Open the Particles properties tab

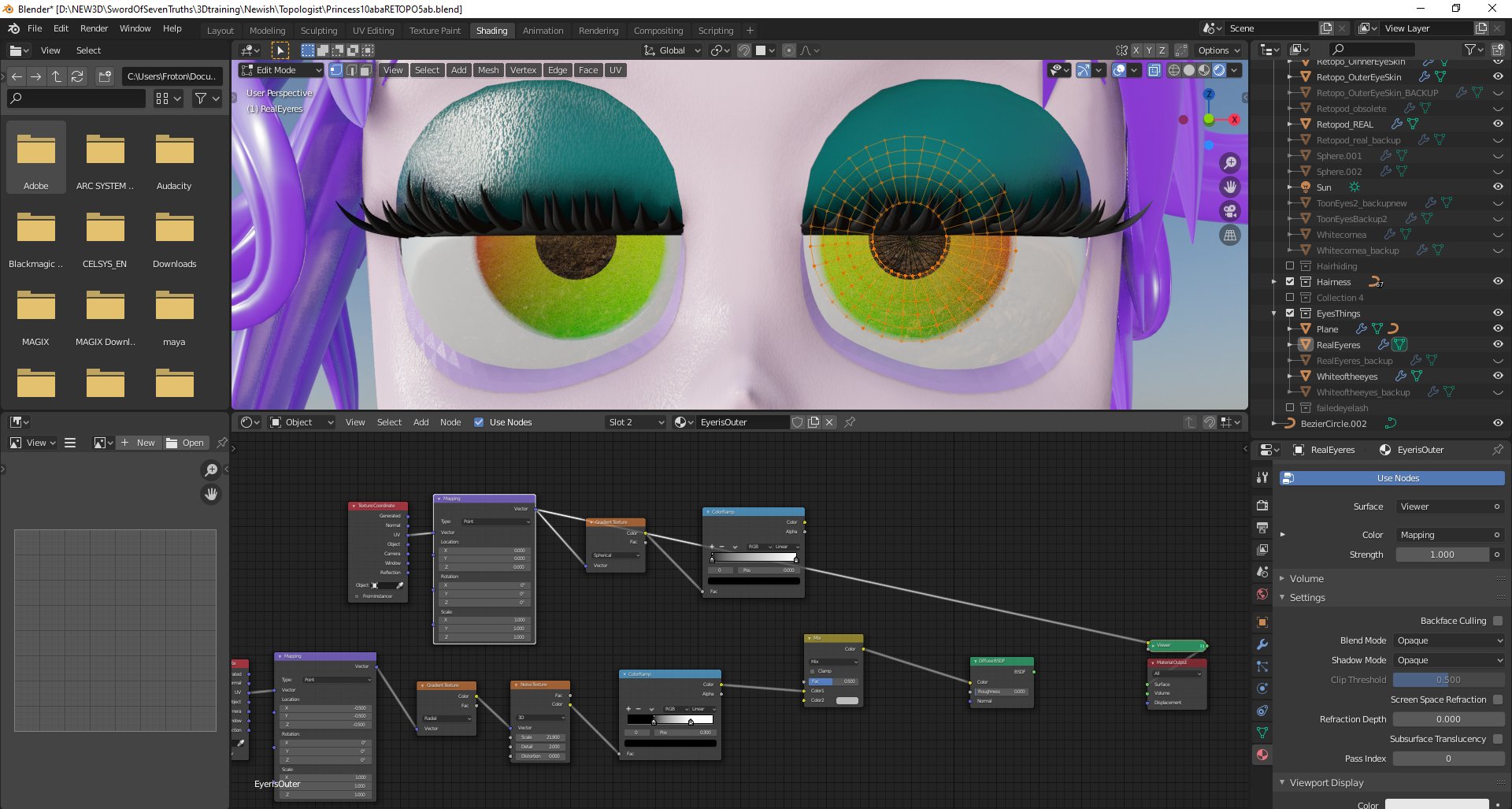pyautogui.click(x=1262, y=666)
